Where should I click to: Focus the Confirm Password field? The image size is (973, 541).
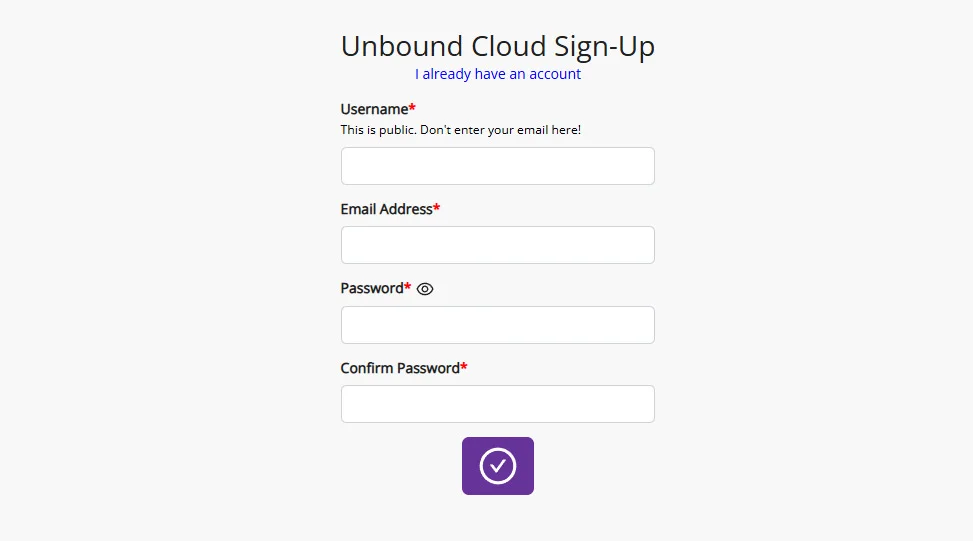coord(498,404)
